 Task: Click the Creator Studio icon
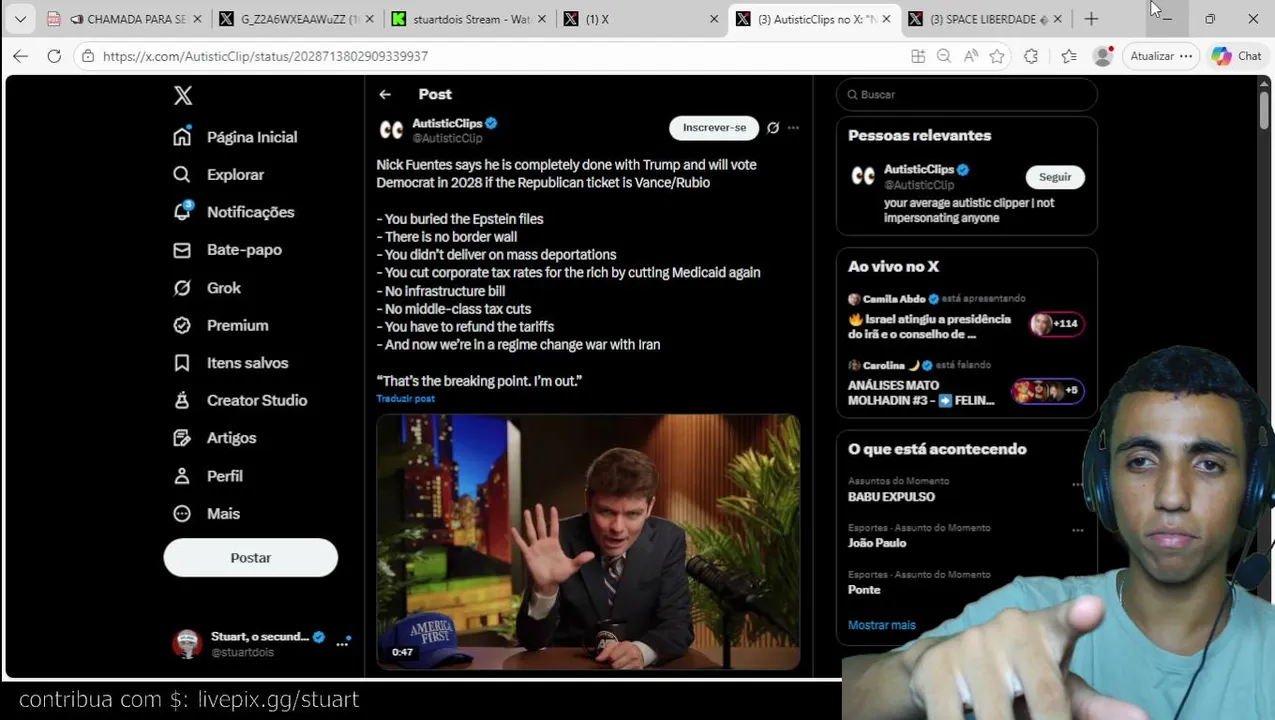(182, 400)
